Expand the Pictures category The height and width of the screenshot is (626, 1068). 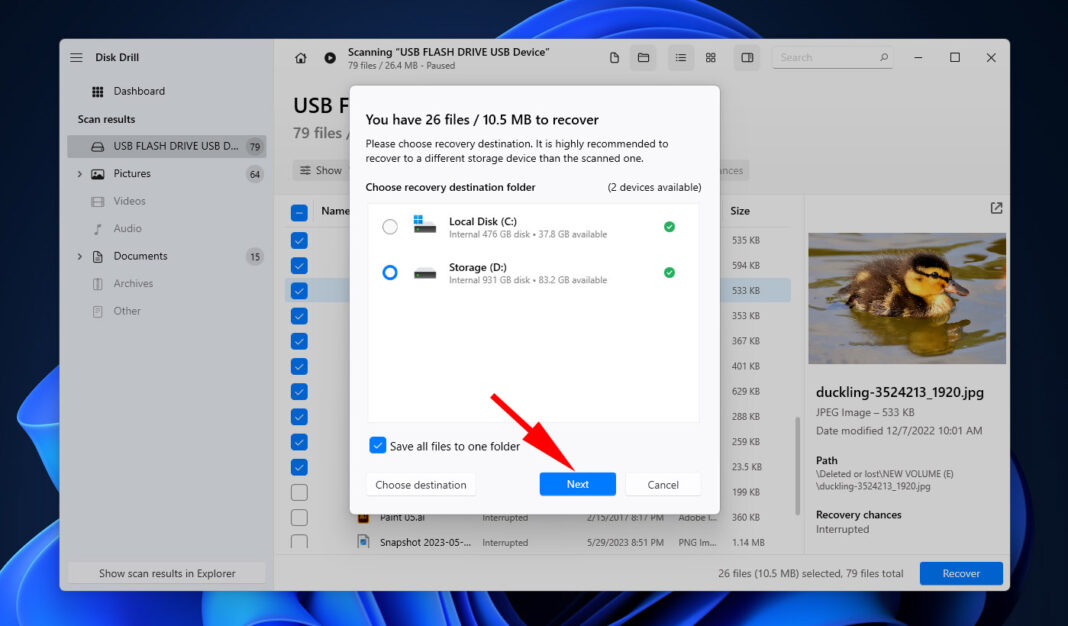(80, 174)
